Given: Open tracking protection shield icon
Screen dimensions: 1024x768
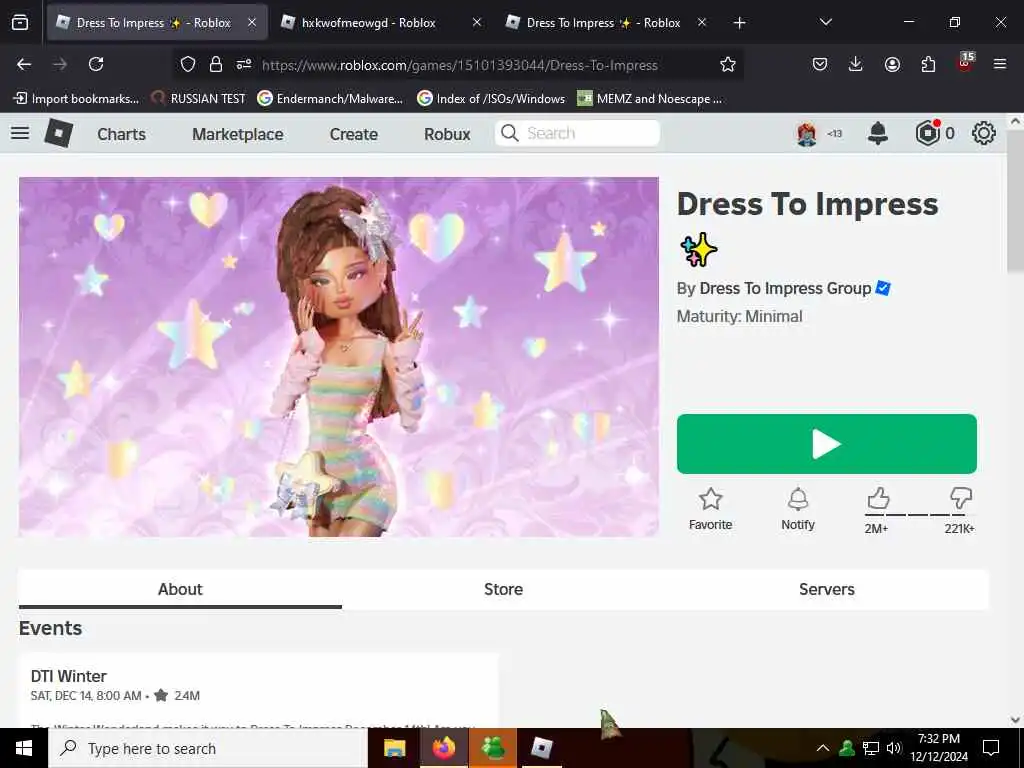Looking at the screenshot, I should coord(188,64).
